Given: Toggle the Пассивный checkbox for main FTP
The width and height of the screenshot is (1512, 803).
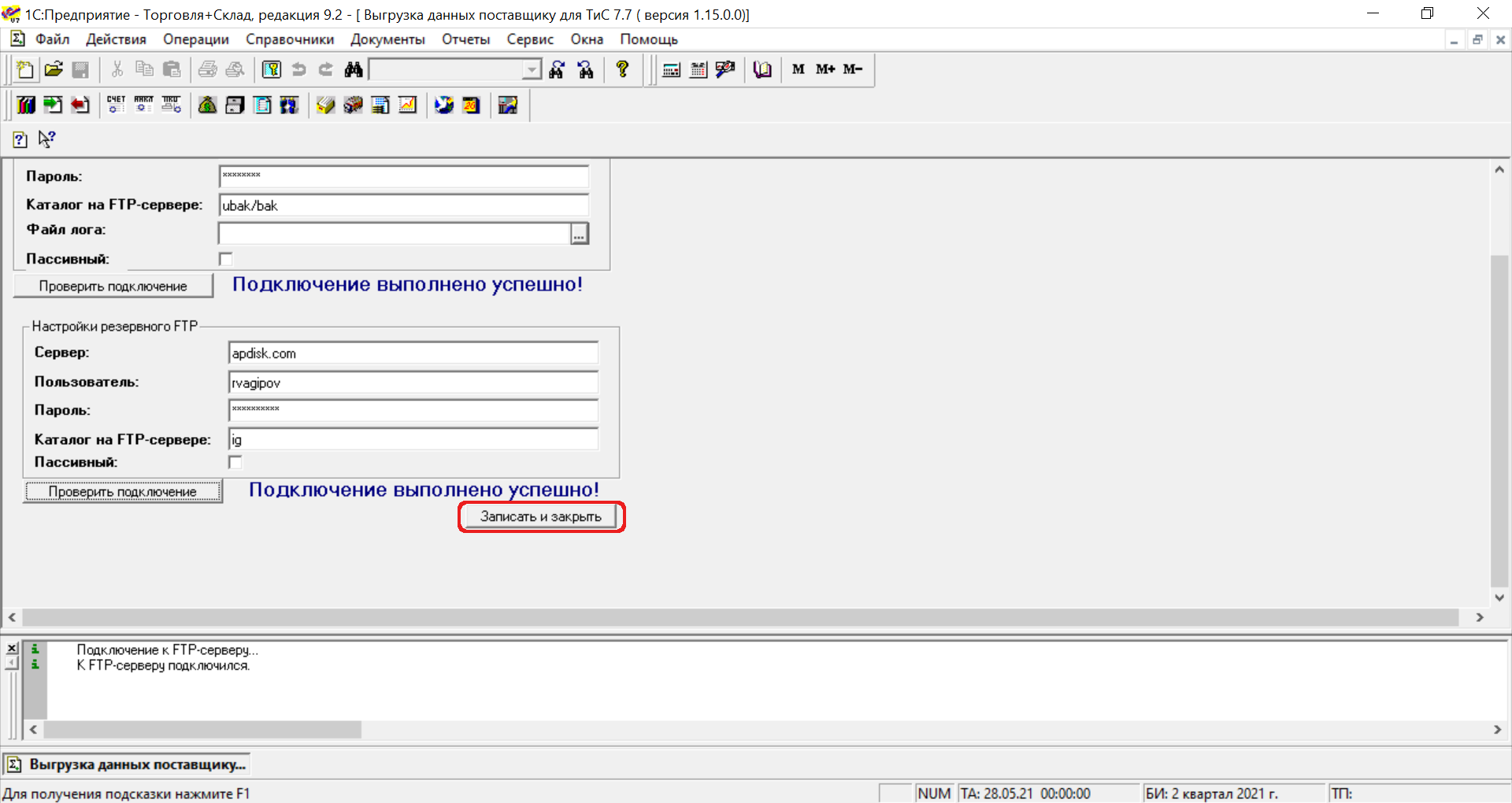Looking at the screenshot, I should (226, 259).
